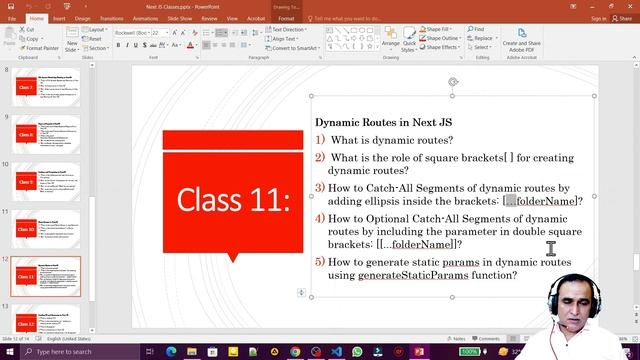Image resolution: width=640 pixels, height=360 pixels.
Task: Switch to the Transitions ribbon tab
Action: 111,19
